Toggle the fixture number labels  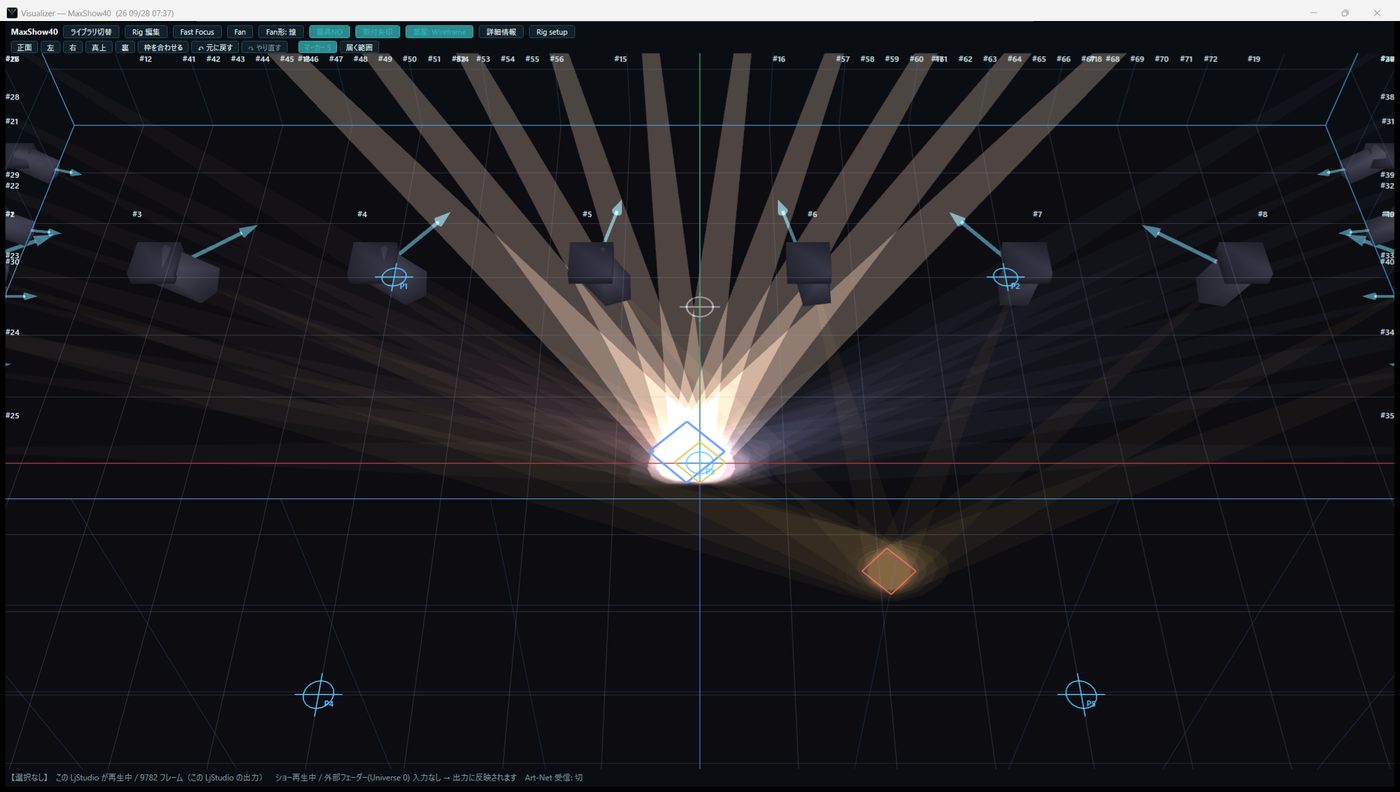(x=330, y=32)
